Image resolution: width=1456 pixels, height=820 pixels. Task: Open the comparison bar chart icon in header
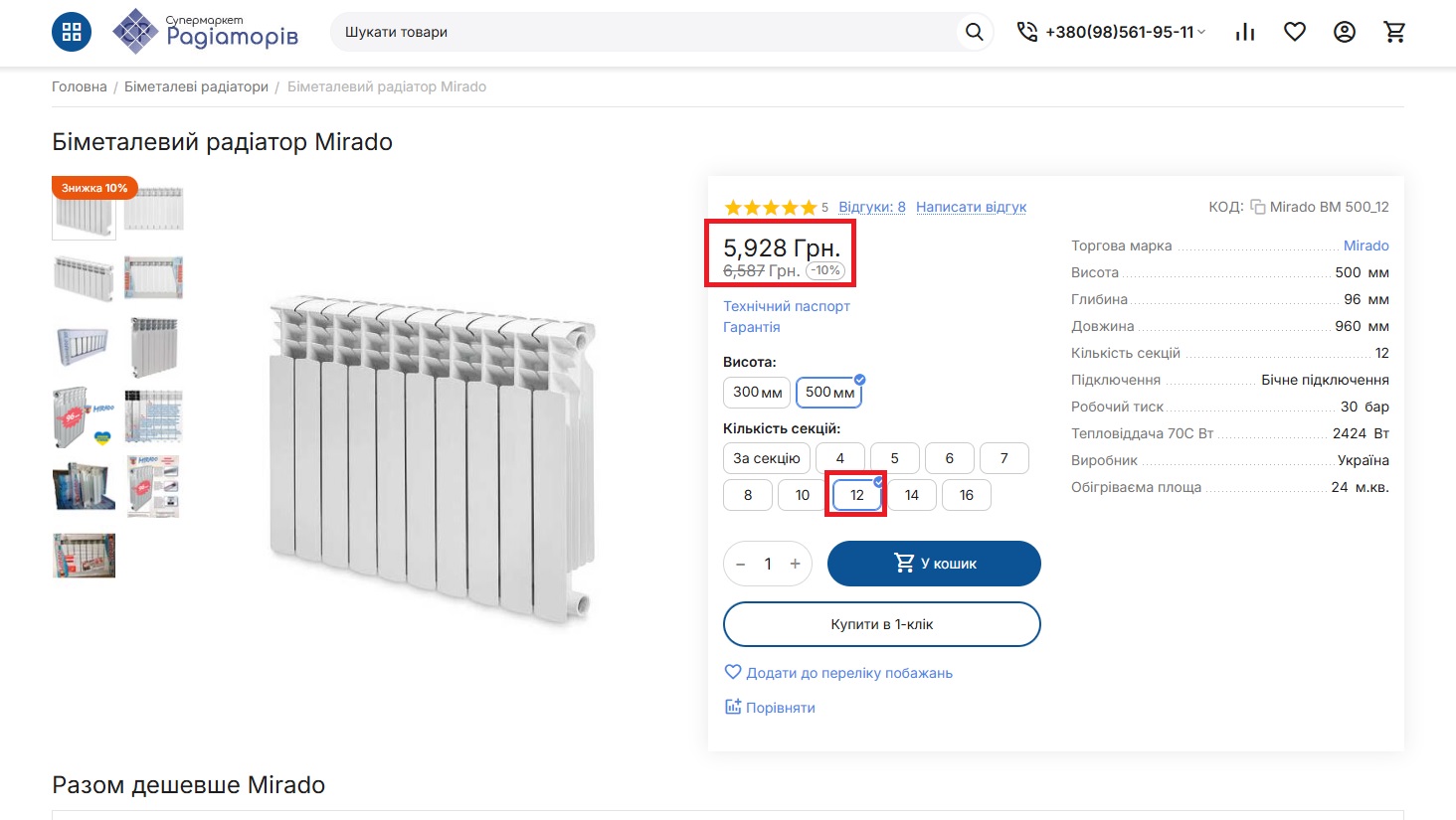1245,32
